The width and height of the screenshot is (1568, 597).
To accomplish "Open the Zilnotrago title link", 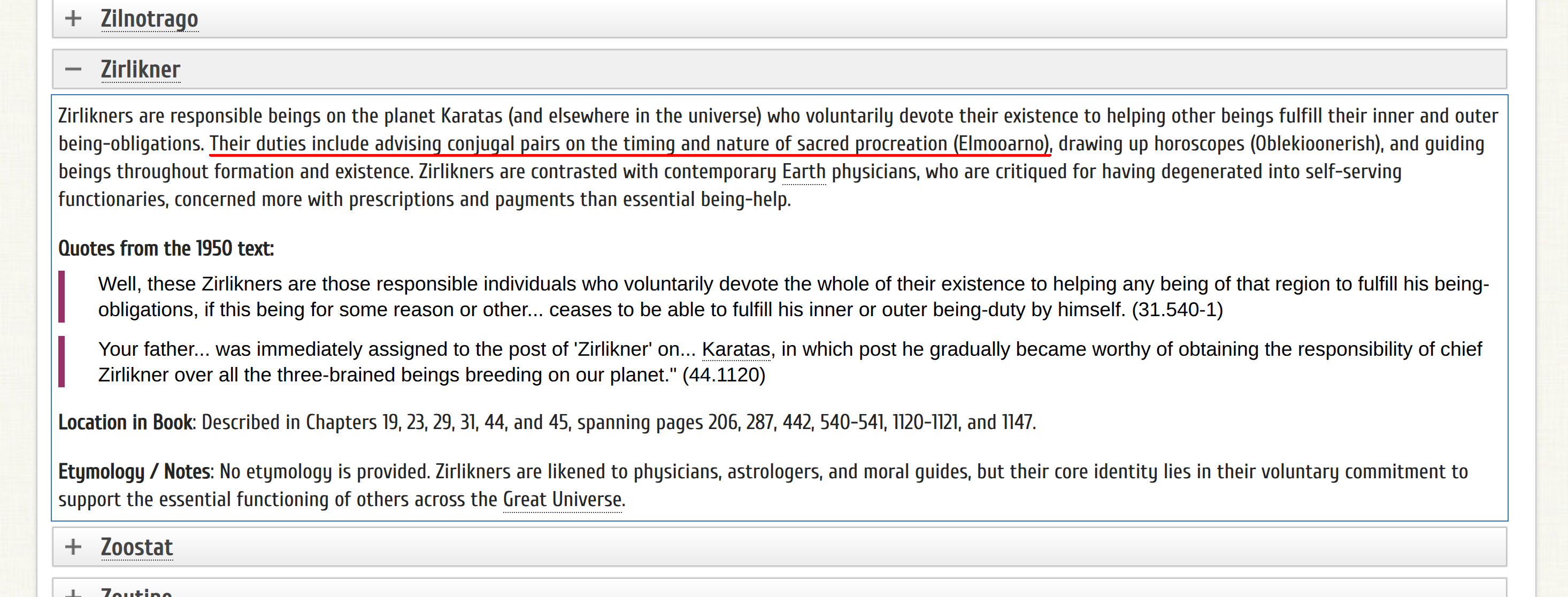I will [149, 18].
